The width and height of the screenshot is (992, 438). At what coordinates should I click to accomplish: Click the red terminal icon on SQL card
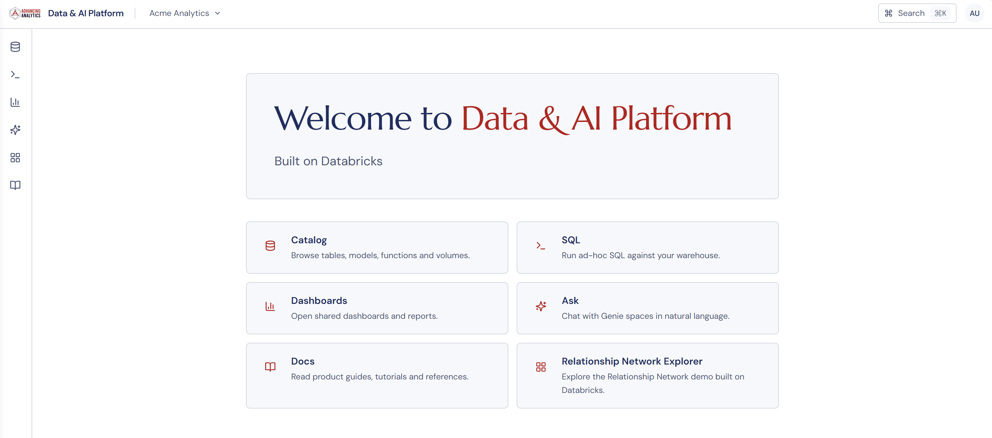click(x=540, y=246)
